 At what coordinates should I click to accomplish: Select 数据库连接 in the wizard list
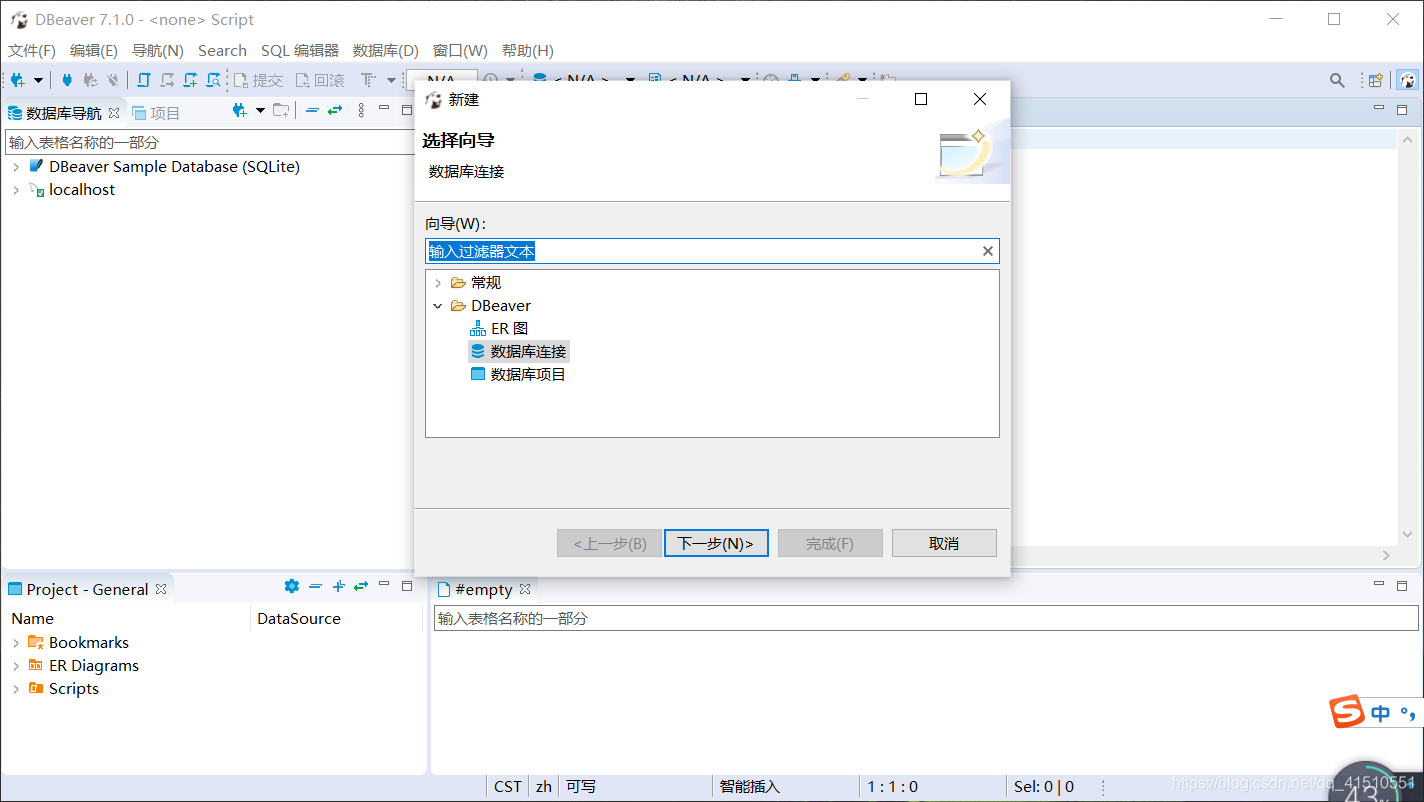528,351
